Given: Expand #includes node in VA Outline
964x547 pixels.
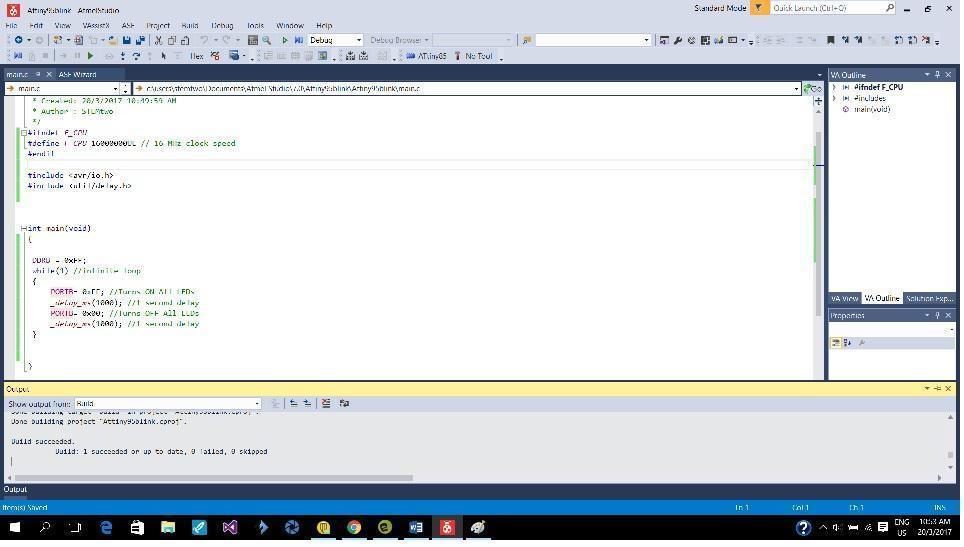Looking at the screenshot, I should pyautogui.click(x=834, y=98).
